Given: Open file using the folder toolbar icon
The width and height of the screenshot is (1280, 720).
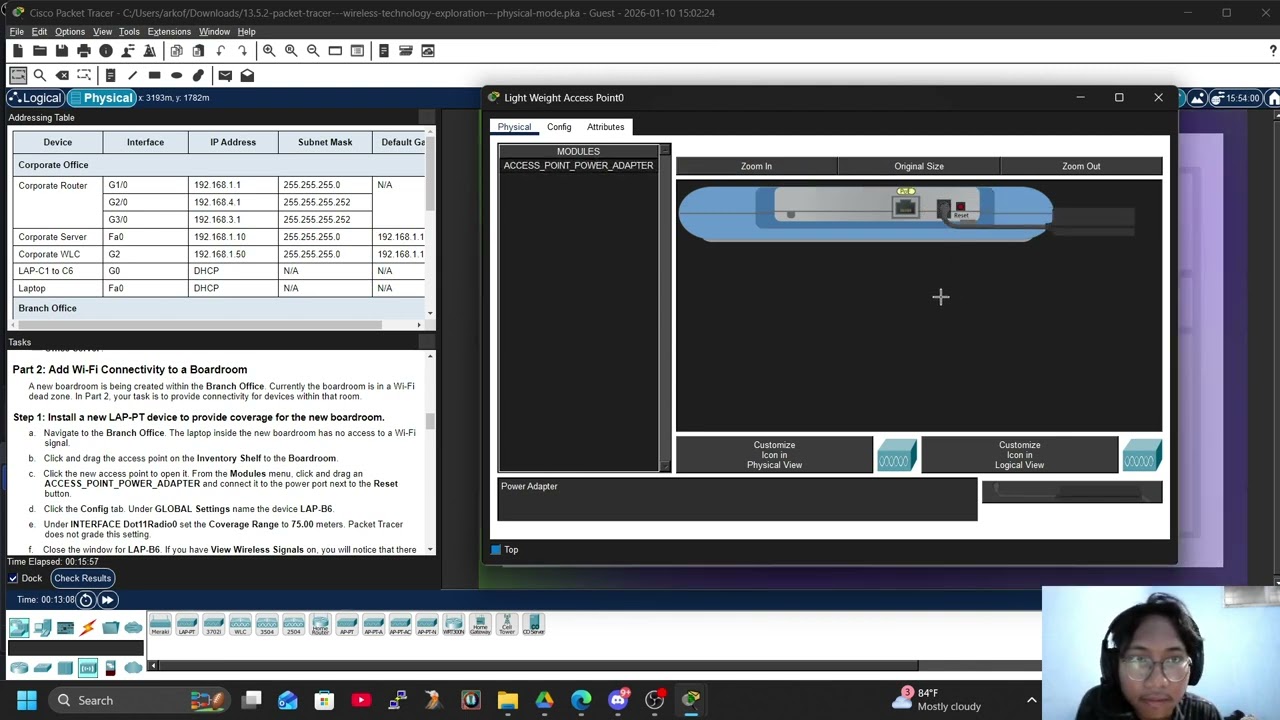Looking at the screenshot, I should [39, 51].
